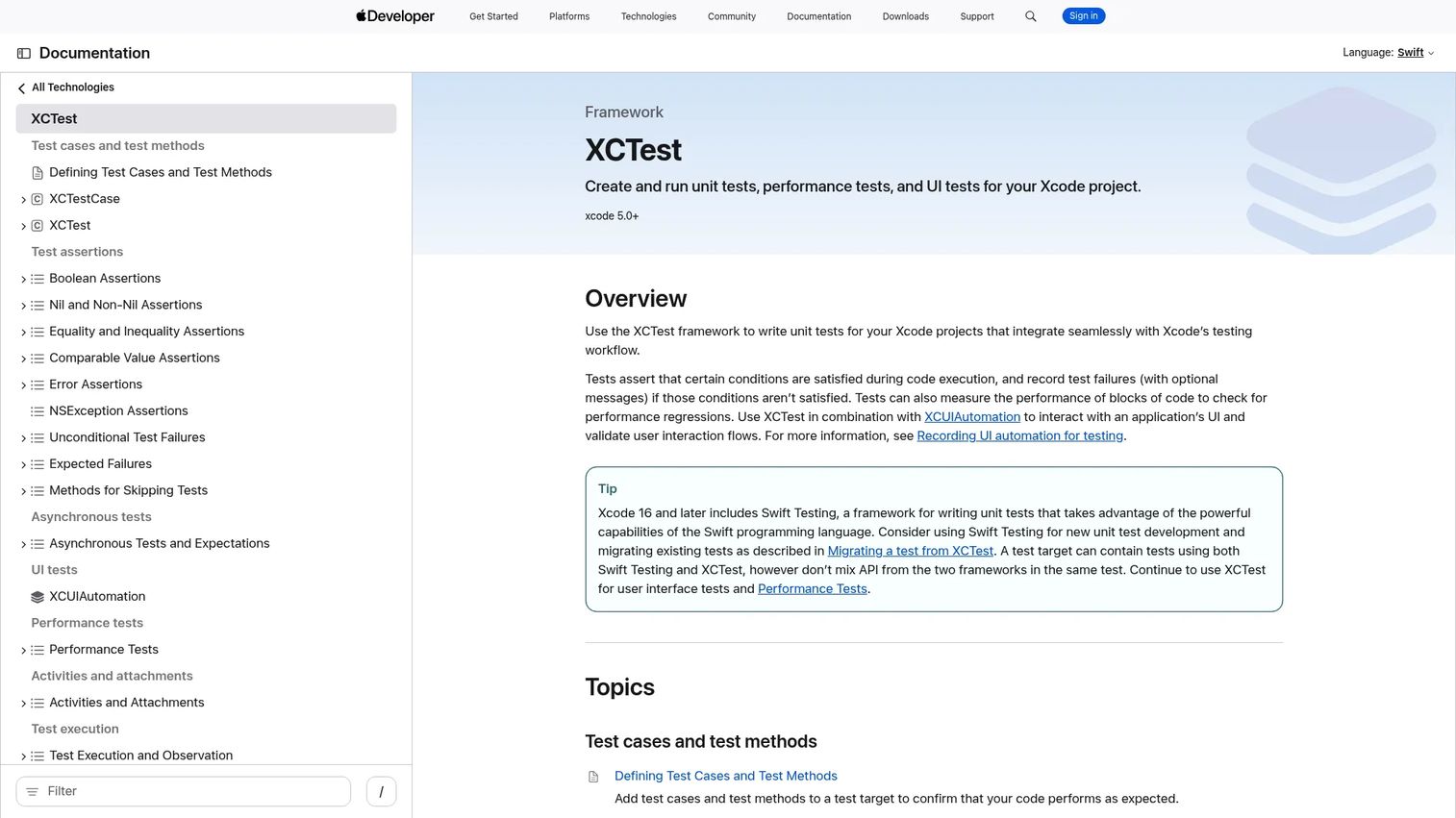The image size is (1456, 818).
Task: Click the Performance Tests list icon in sidebar
Action: (x=38, y=650)
